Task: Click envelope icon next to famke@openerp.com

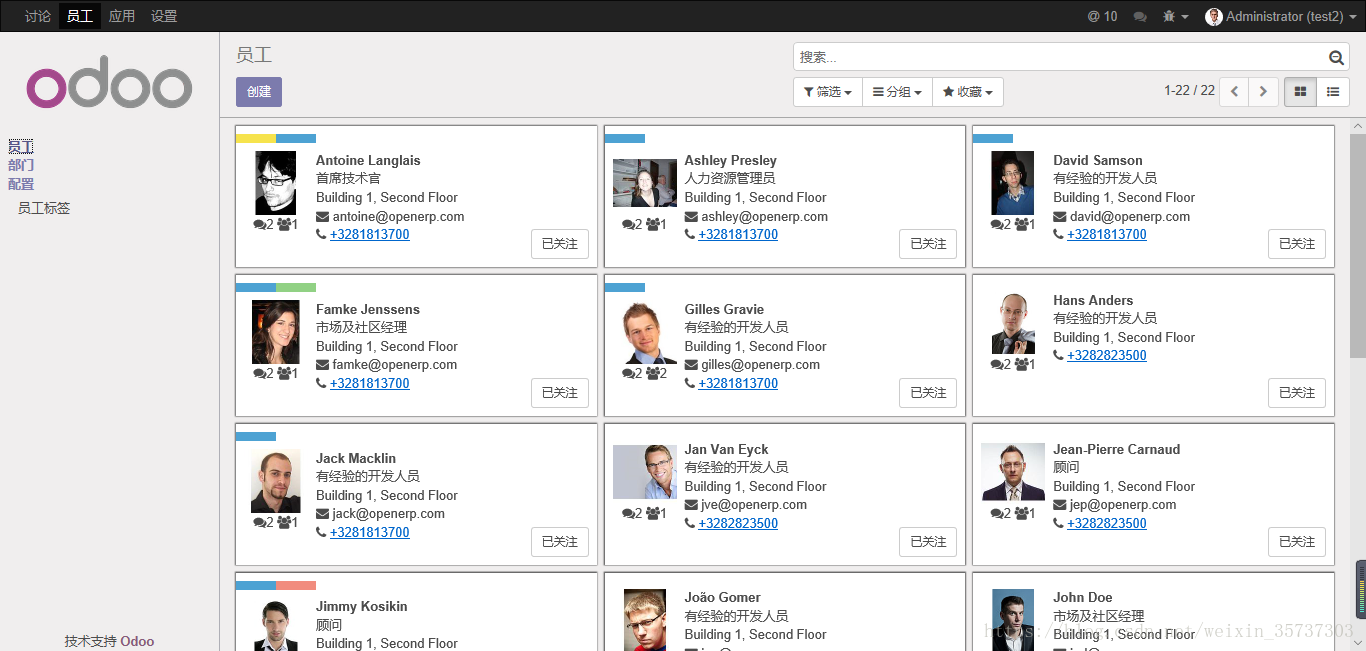Action: click(x=322, y=365)
